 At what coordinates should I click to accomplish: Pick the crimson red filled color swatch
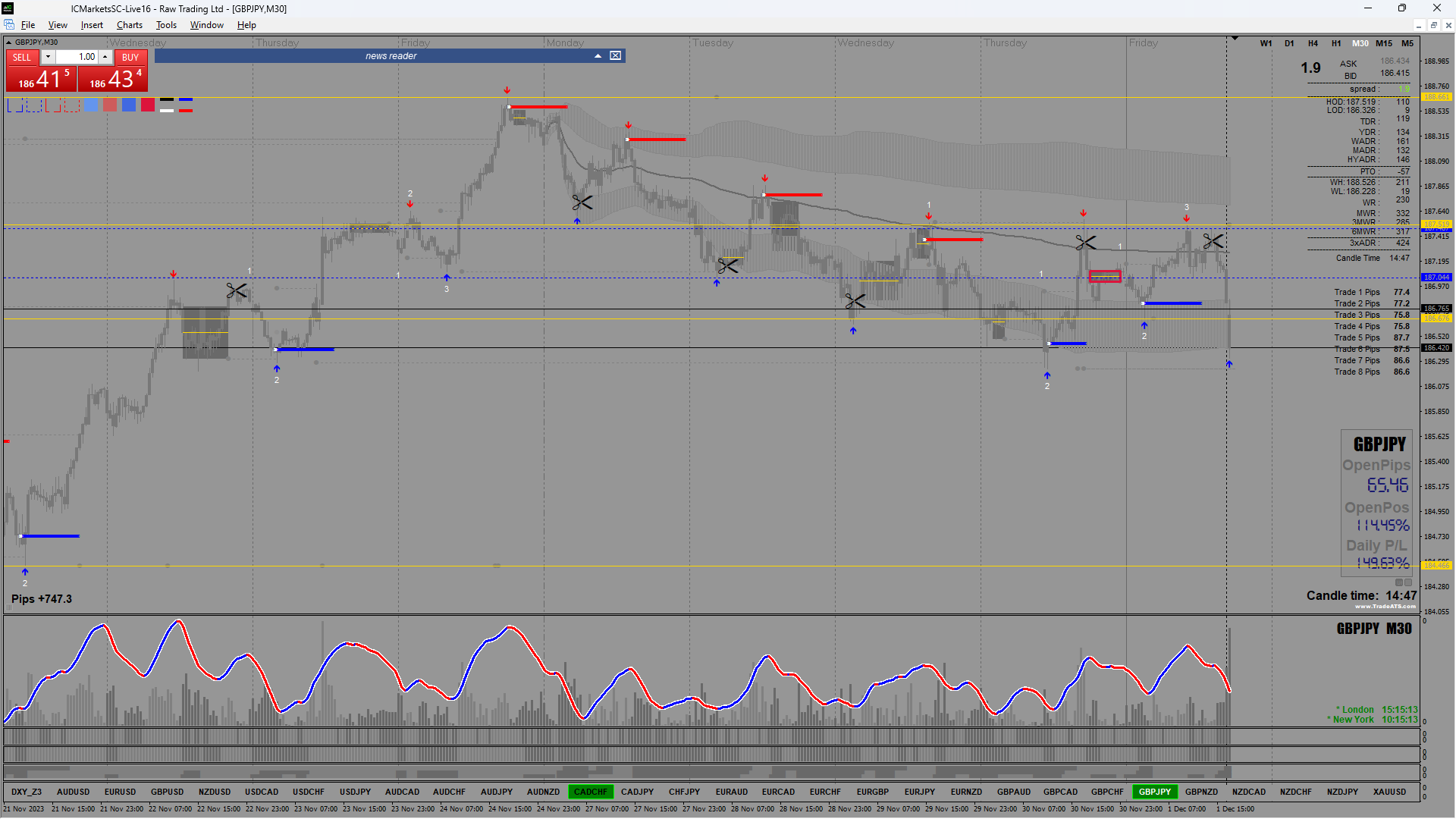pyautogui.click(x=148, y=105)
